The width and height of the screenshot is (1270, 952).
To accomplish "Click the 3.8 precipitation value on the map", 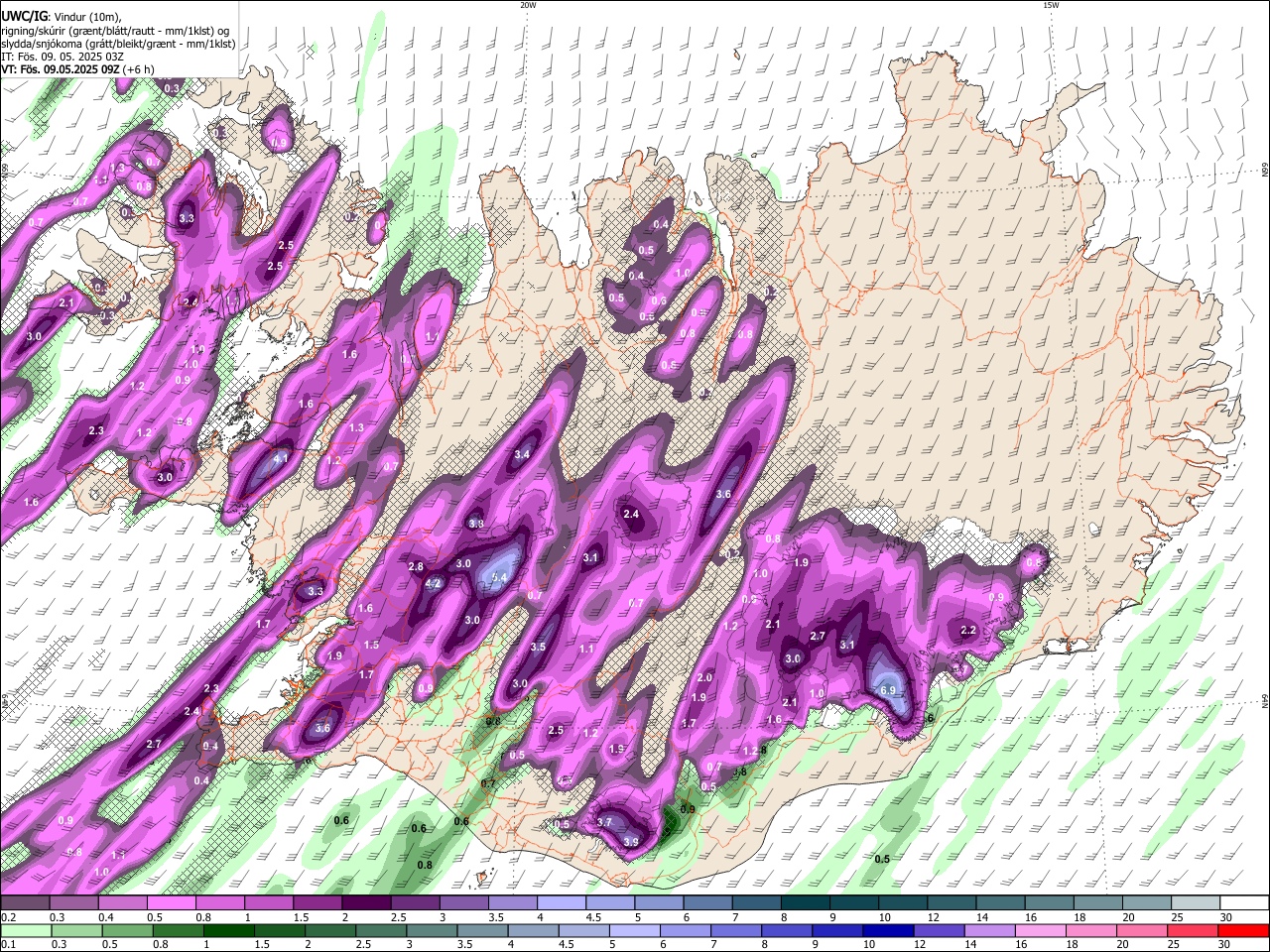I will (475, 524).
